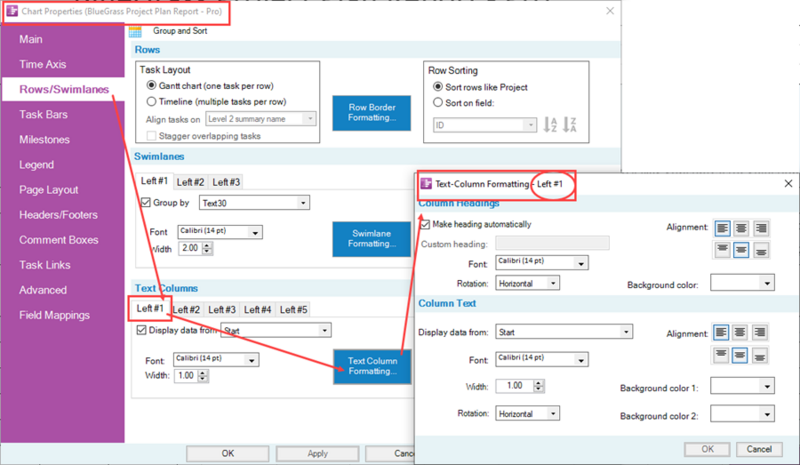Align column heading text left
This screenshot has height=465, width=800.
click(722, 228)
